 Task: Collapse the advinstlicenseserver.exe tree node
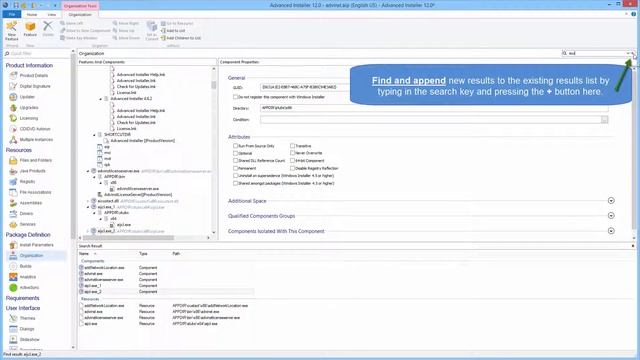88,171
